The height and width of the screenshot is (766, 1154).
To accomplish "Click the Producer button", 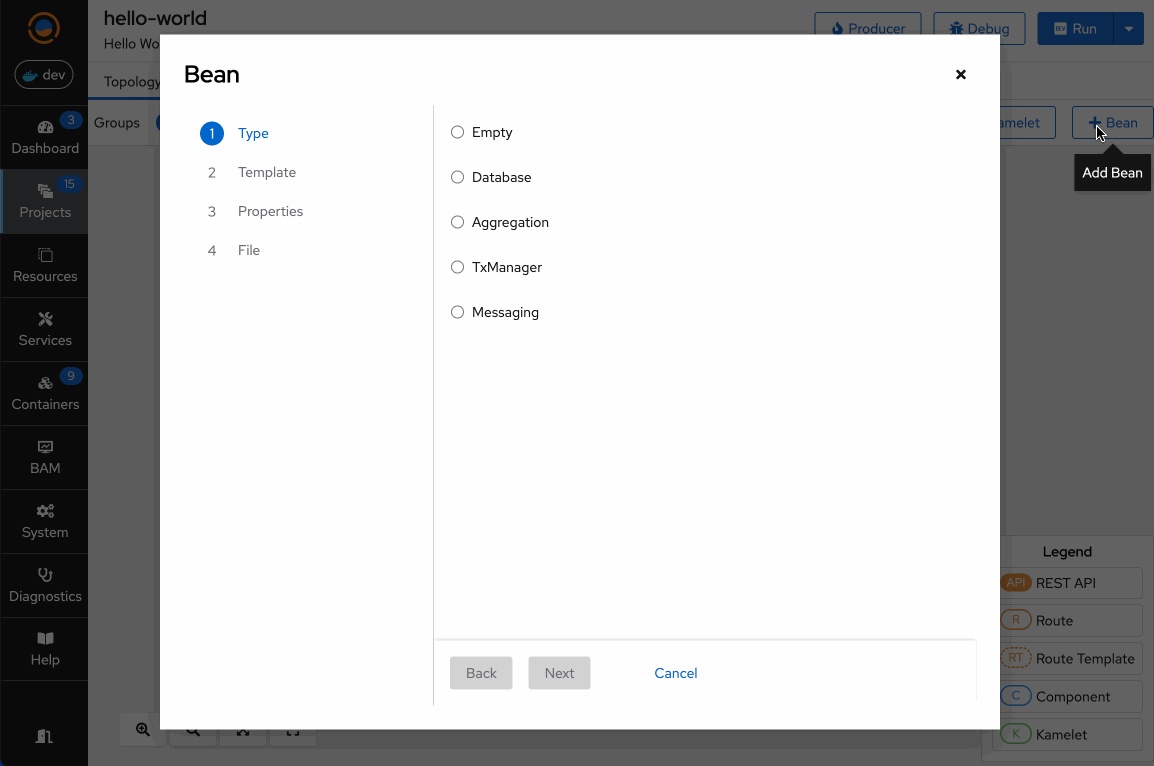I will point(868,29).
